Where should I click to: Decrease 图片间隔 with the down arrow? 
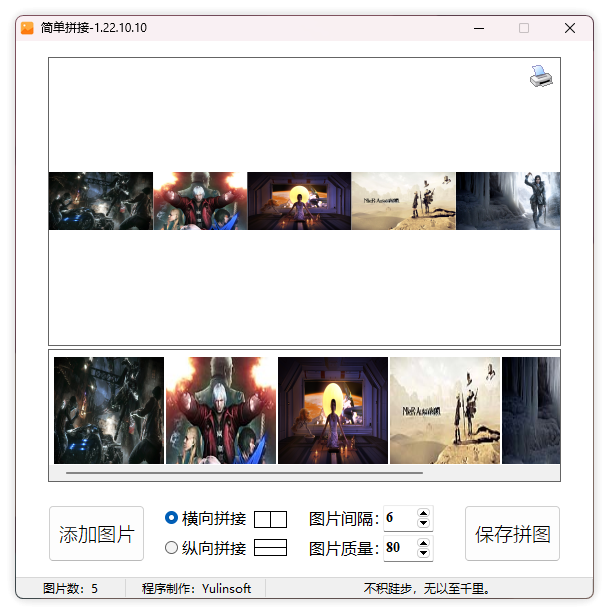[x=423, y=523]
